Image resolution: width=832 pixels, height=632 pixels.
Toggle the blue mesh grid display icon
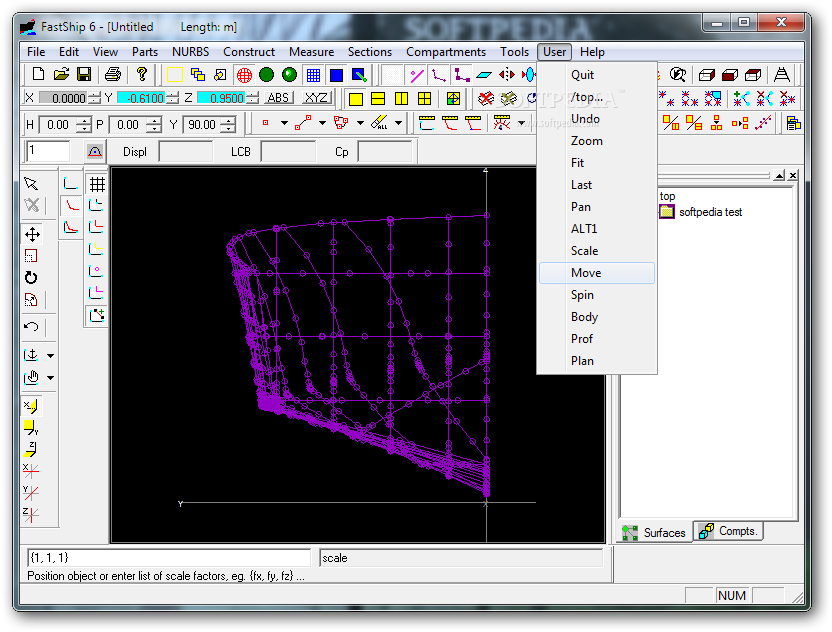coord(313,75)
